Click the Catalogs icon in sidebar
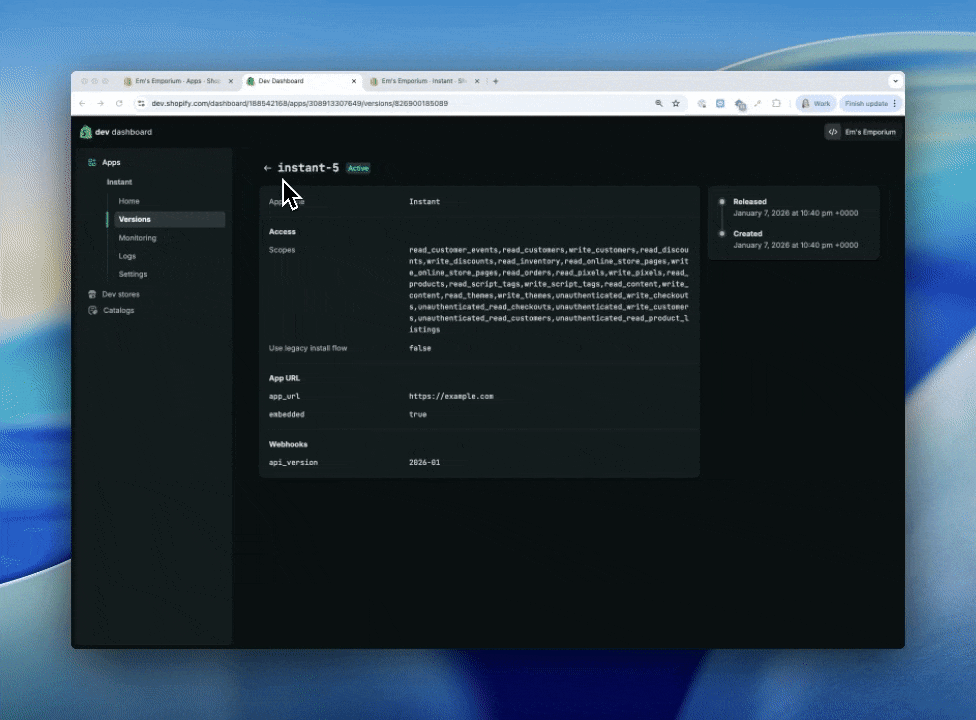The height and width of the screenshot is (720, 976). click(92, 310)
